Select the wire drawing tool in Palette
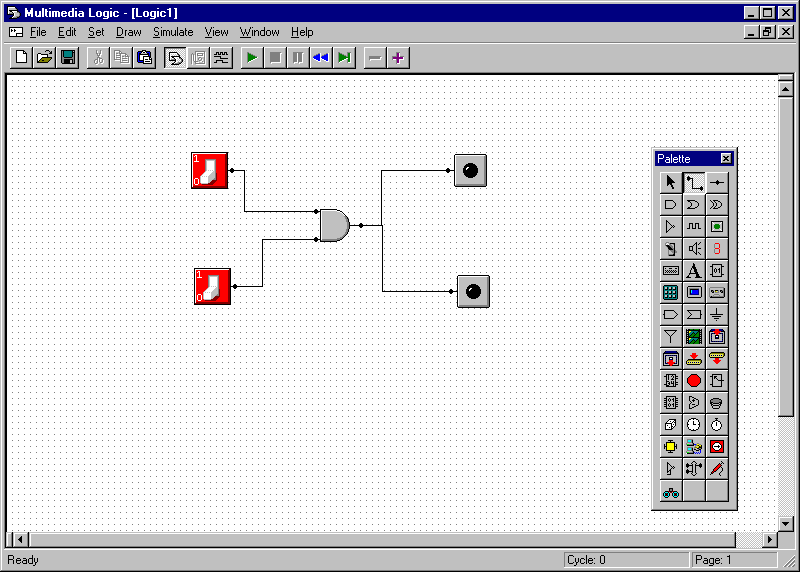The height and width of the screenshot is (572, 800). tap(694, 182)
